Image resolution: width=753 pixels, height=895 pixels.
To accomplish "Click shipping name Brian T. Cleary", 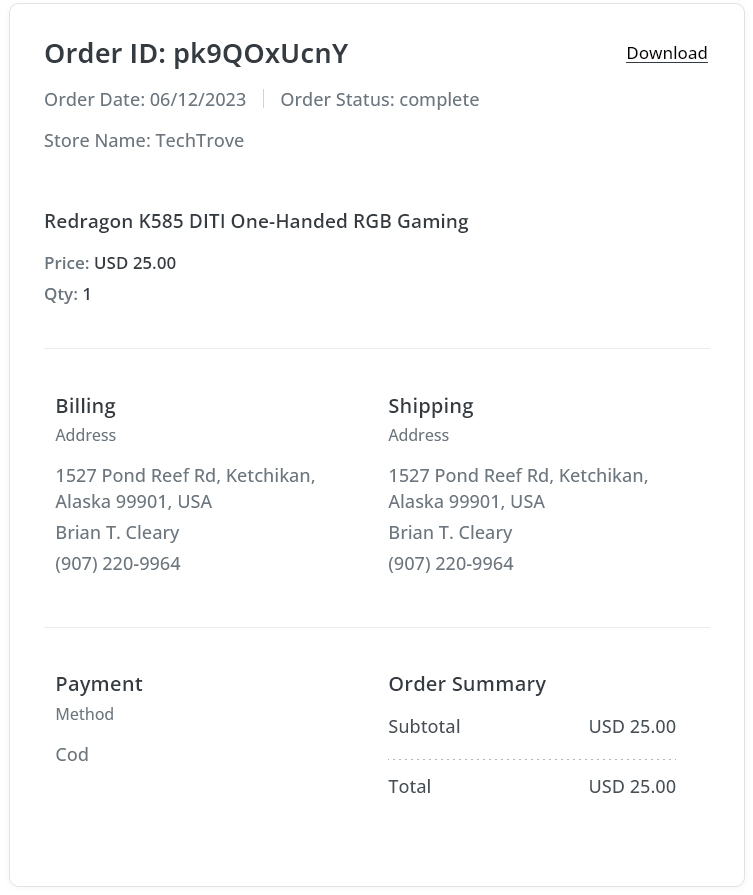I will click(x=450, y=533).
